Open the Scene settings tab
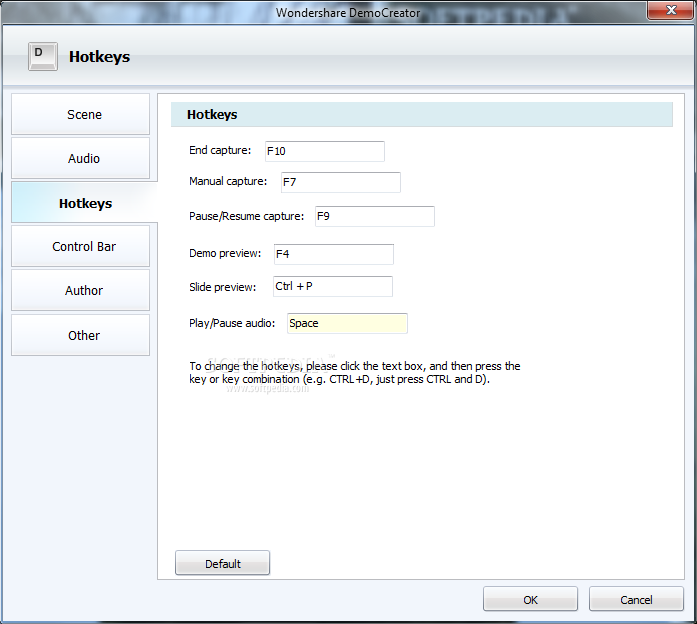The image size is (697, 624). tap(80, 114)
